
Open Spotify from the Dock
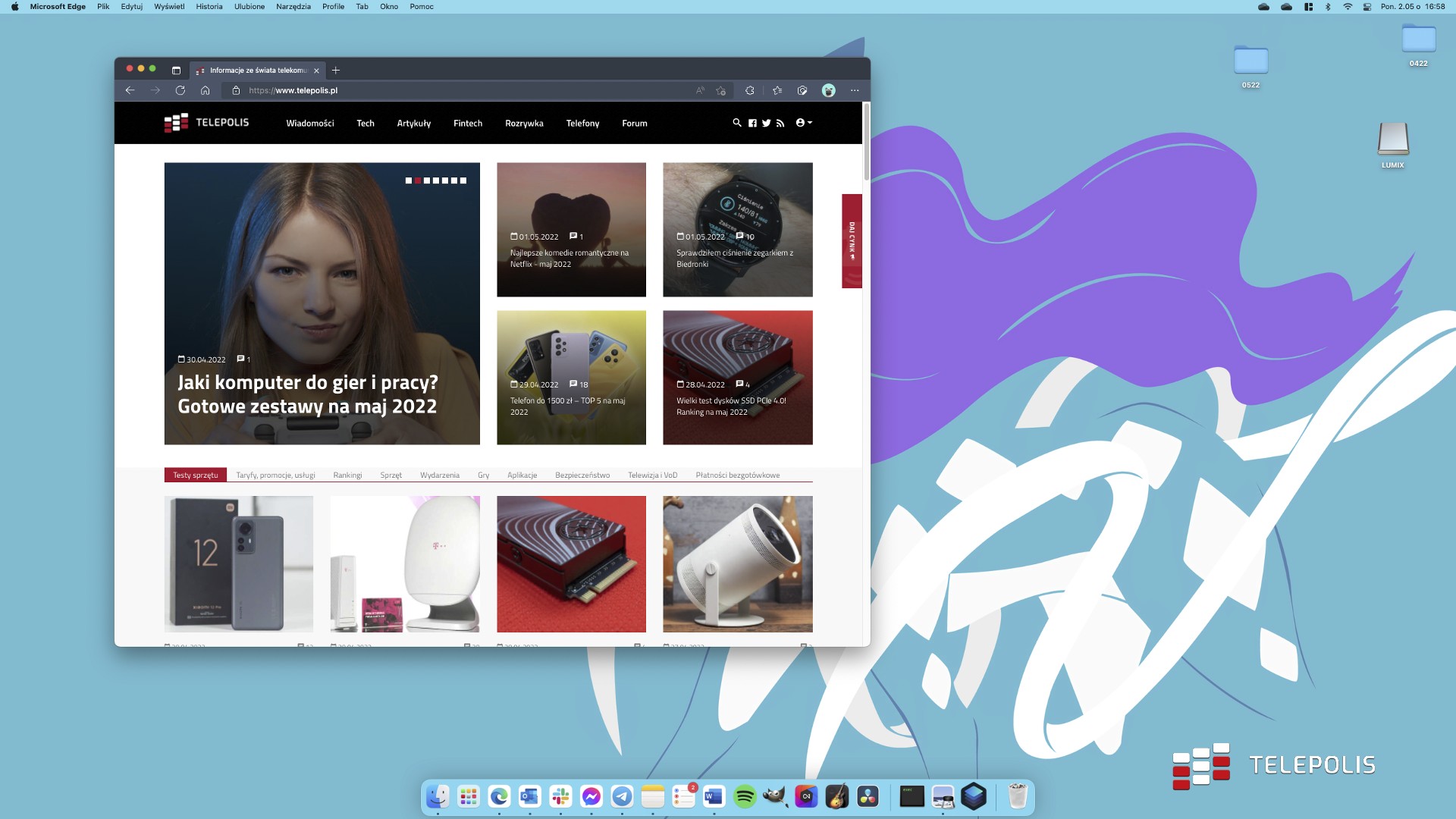click(745, 797)
